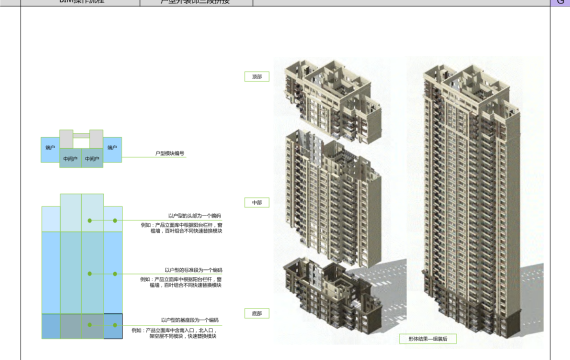
Task: Select the 中部 label box
Action: tap(257, 203)
